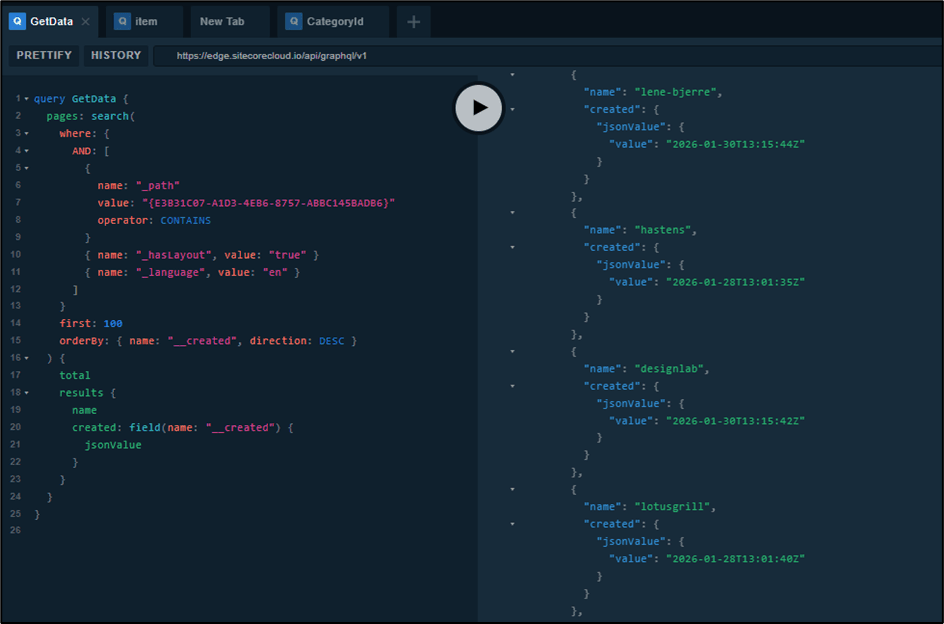This screenshot has height=624, width=944.
Task: Open the query HISTORY
Action: click(x=116, y=56)
